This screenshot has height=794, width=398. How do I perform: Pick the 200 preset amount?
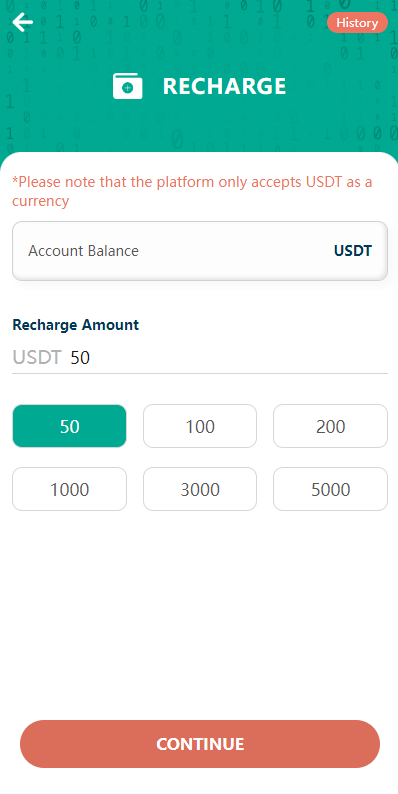[331, 426]
